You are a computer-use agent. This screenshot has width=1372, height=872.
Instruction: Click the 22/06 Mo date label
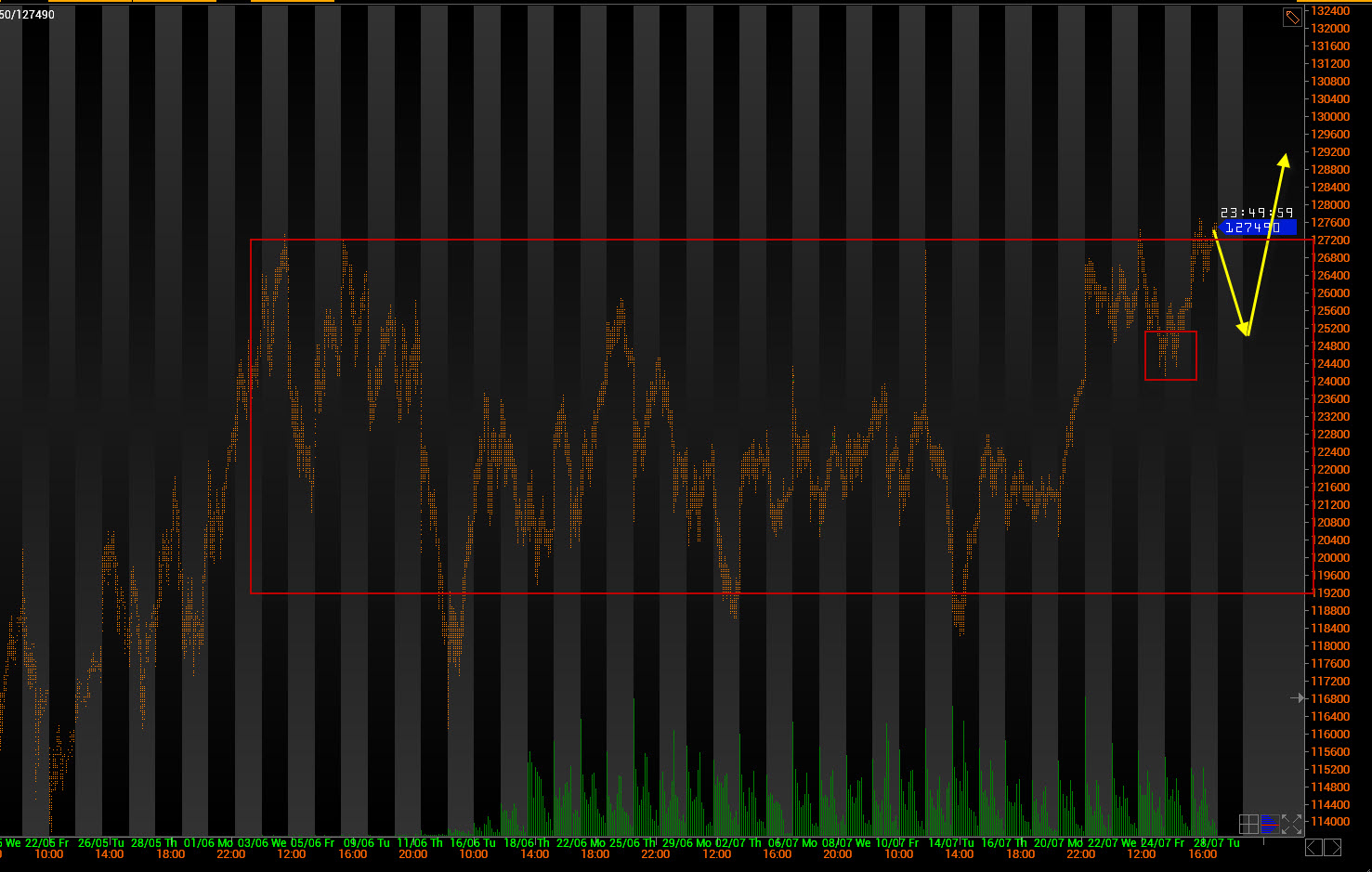581,843
